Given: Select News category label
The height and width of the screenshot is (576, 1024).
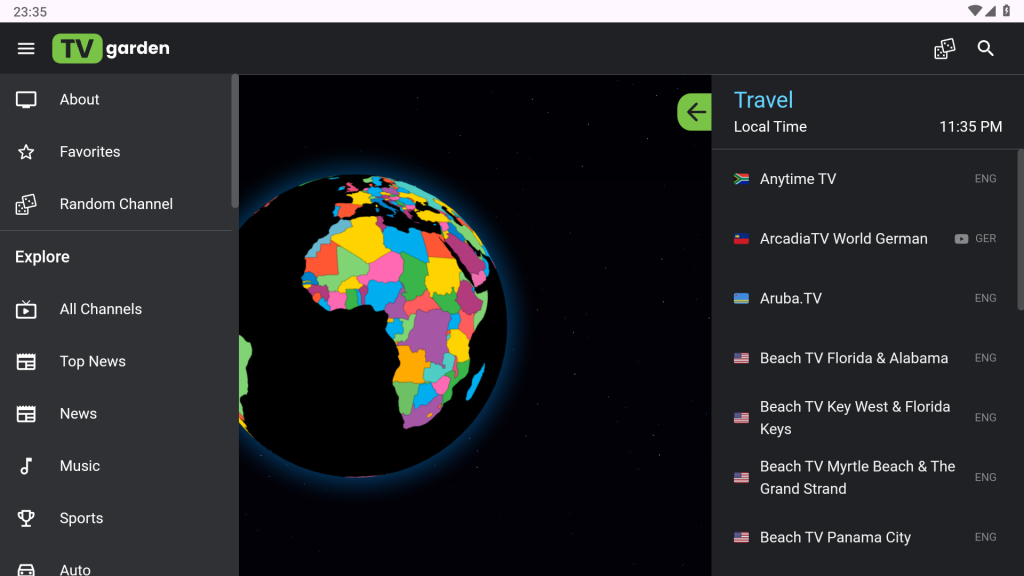Looking at the screenshot, I should [x=78, y=413].
